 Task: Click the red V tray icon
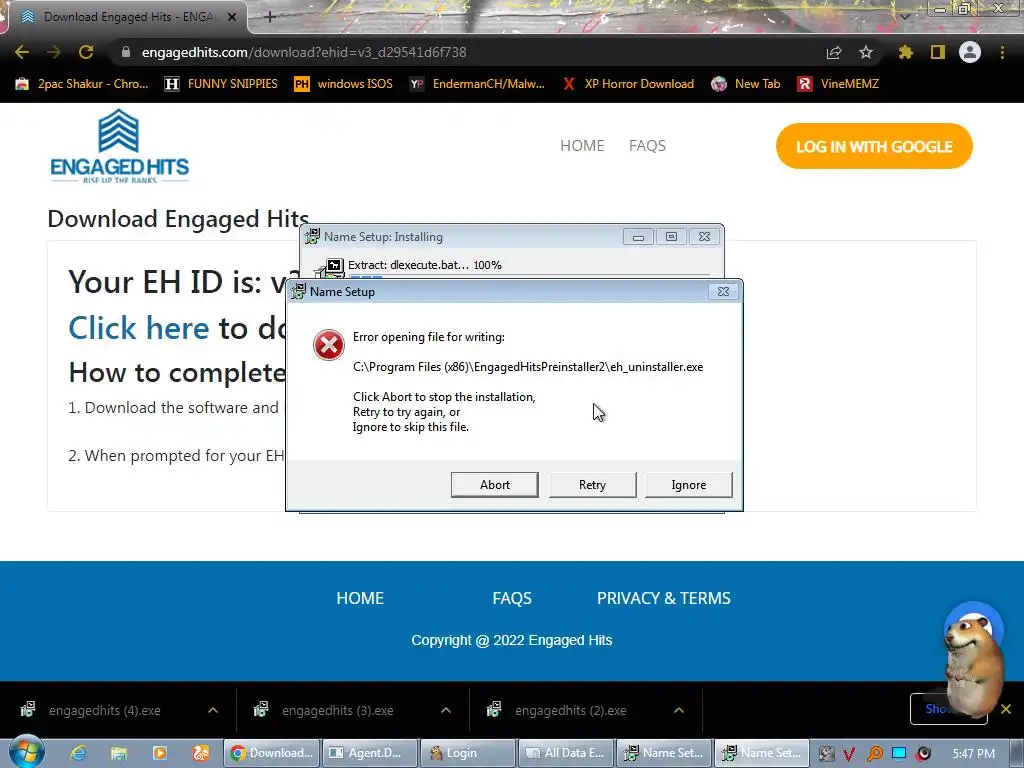[x=849, y=754]
